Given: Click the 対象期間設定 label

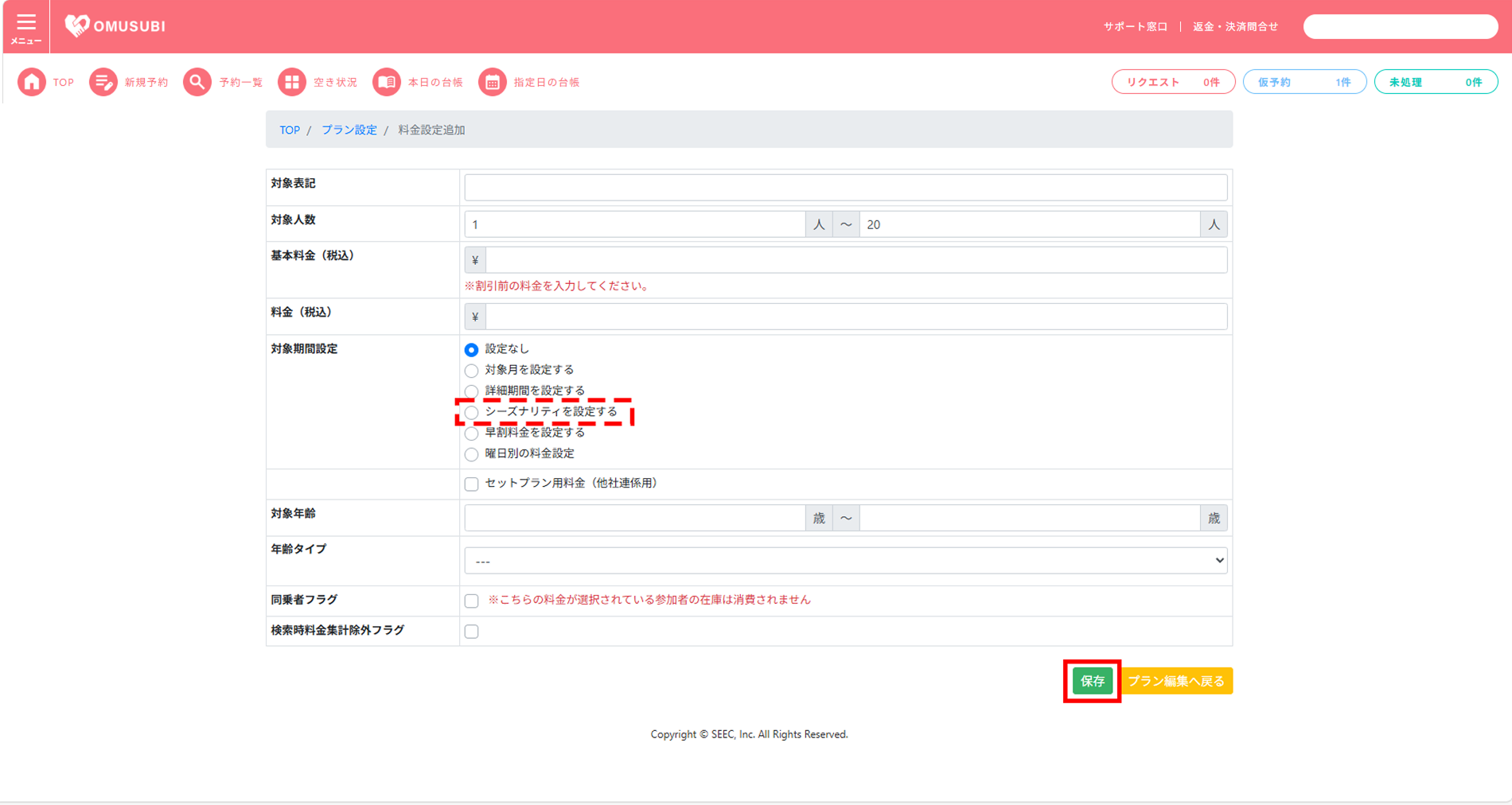Looking at the screenshot, I should pos(304,348).
